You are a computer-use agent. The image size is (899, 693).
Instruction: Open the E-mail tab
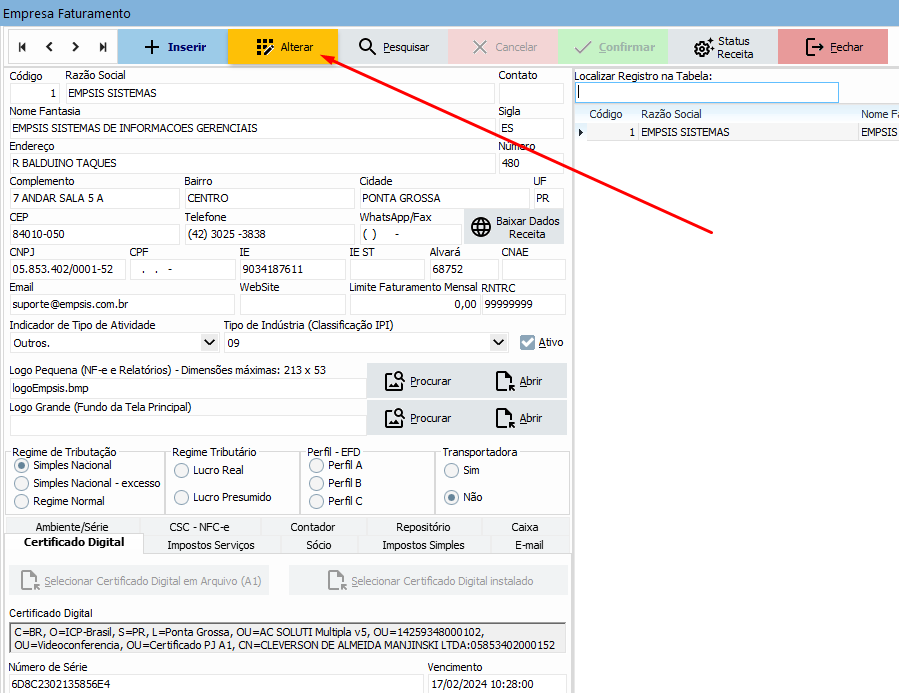point(529,545)
